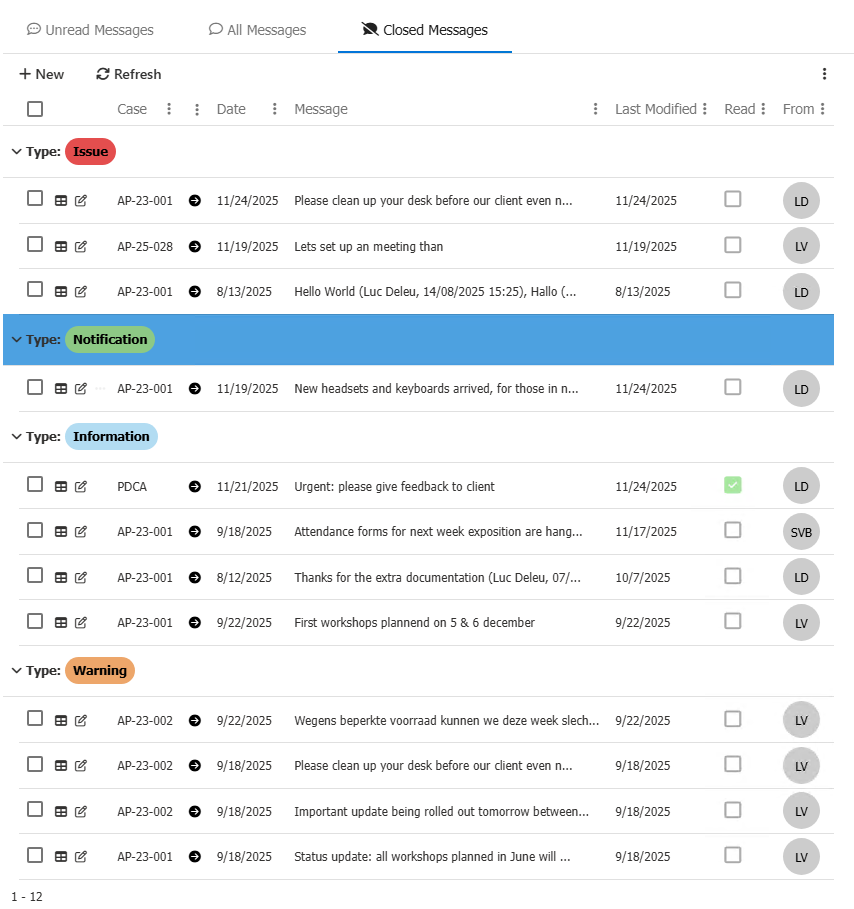The height and width of the screenshot is (909, 854).
Task: Open grid icon for 'Lets set up an meeting than' row
Action: (61, 246)
